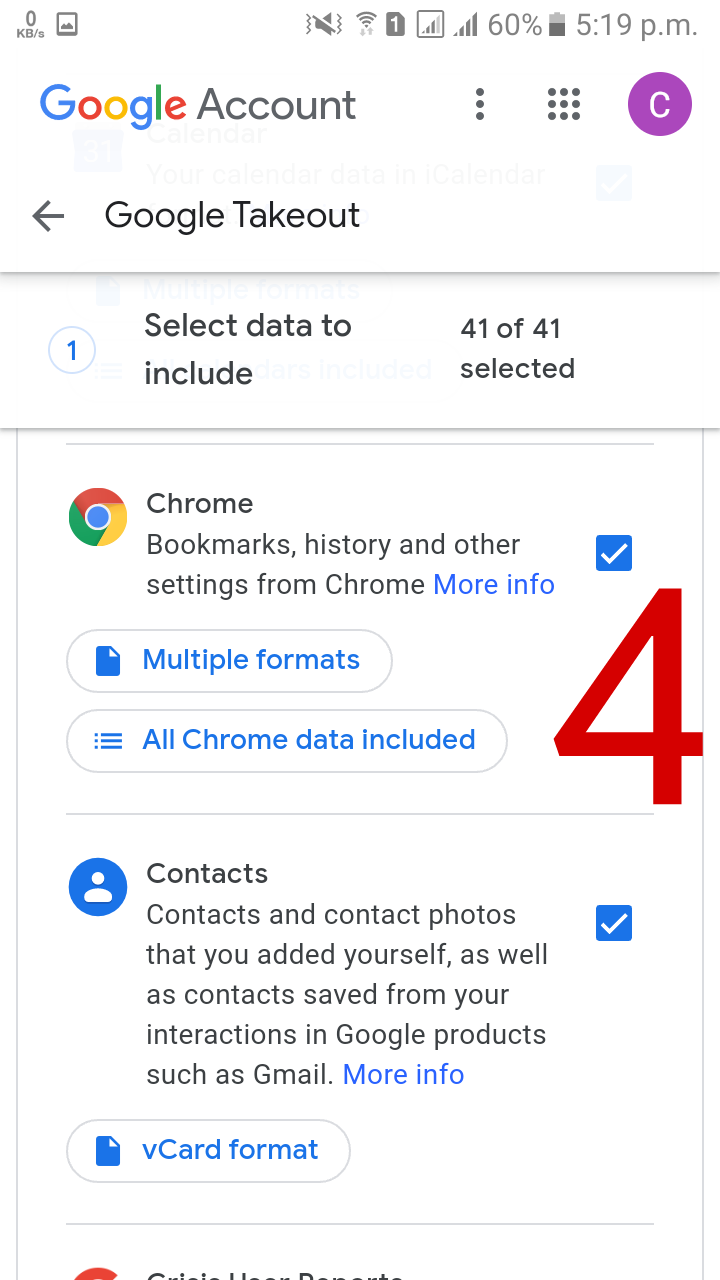This screenshot has width=720, height=1280.
Task: Tap the blue Contacts person icon
Action: [x=98, y=887]
